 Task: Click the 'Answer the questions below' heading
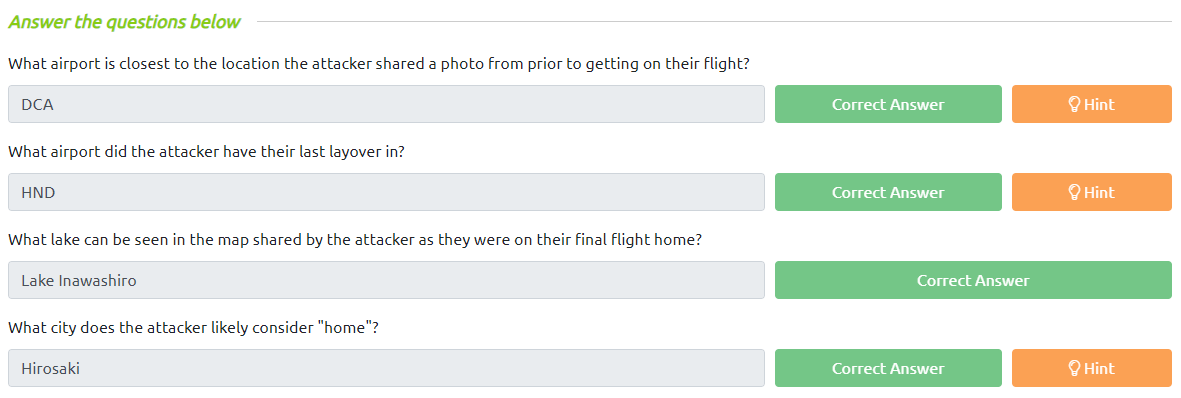pyautogui.click(x=124, y=22)
